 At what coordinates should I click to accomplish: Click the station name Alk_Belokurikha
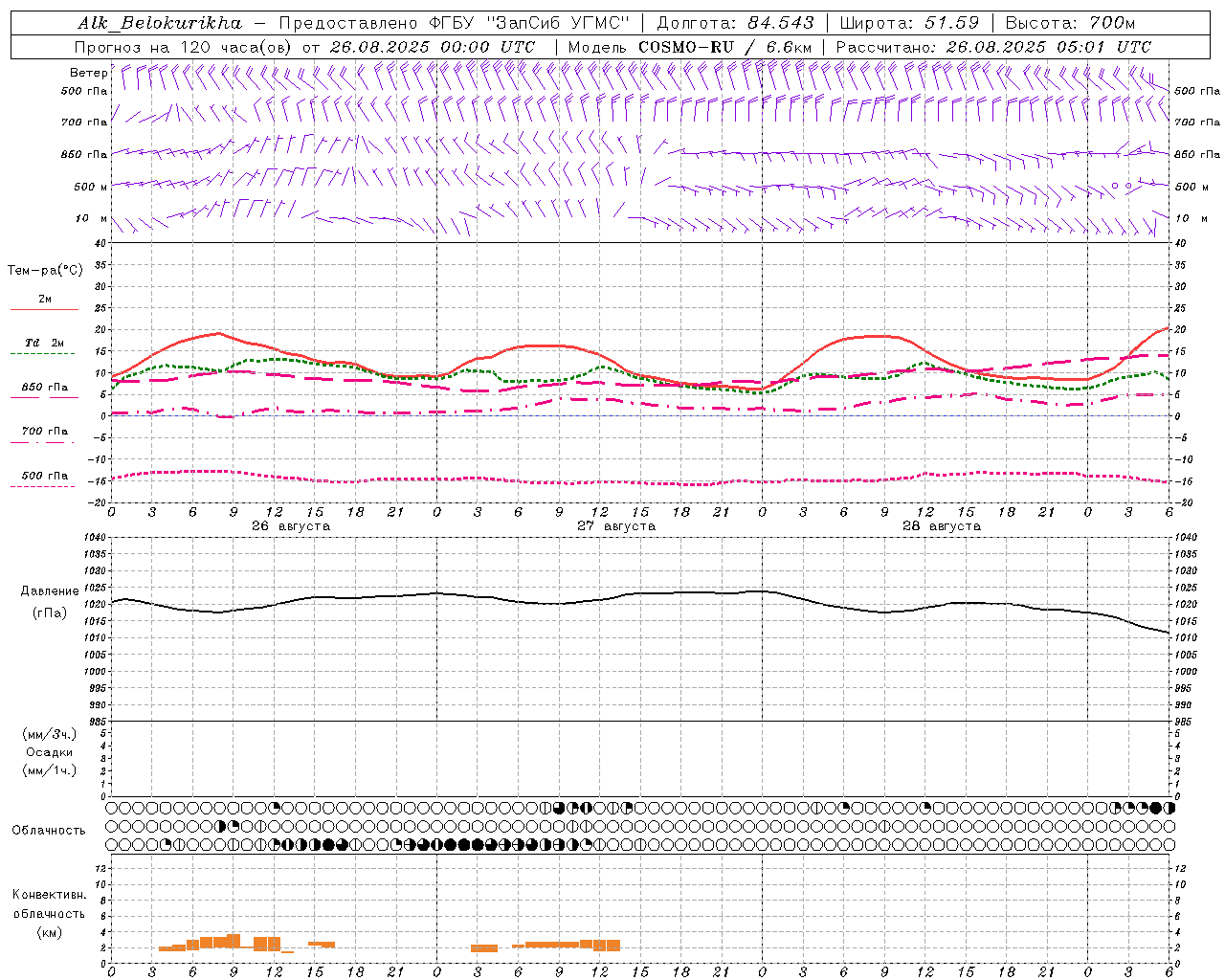tap(160, 23)
